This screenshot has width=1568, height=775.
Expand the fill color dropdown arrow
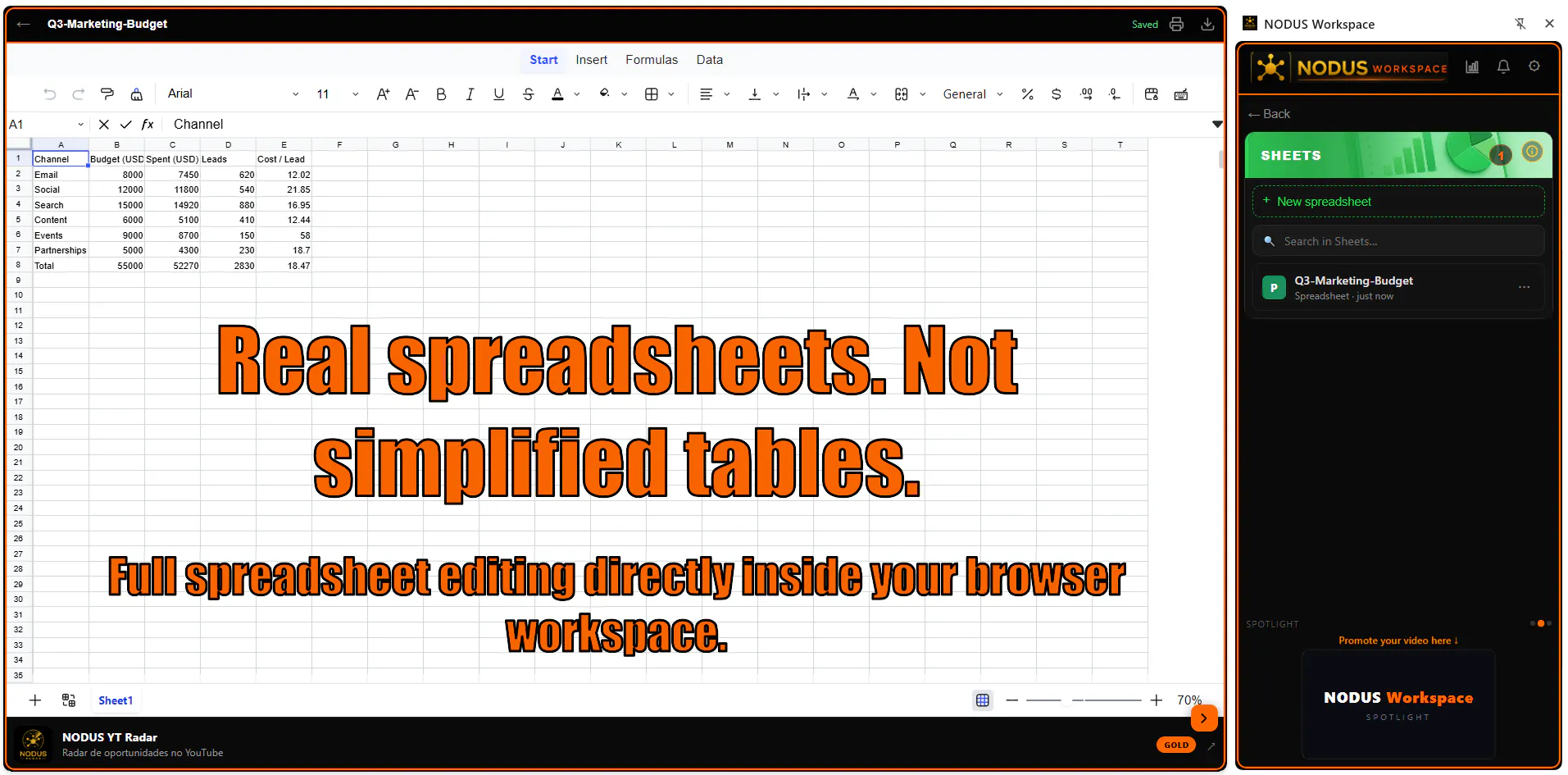625,94
